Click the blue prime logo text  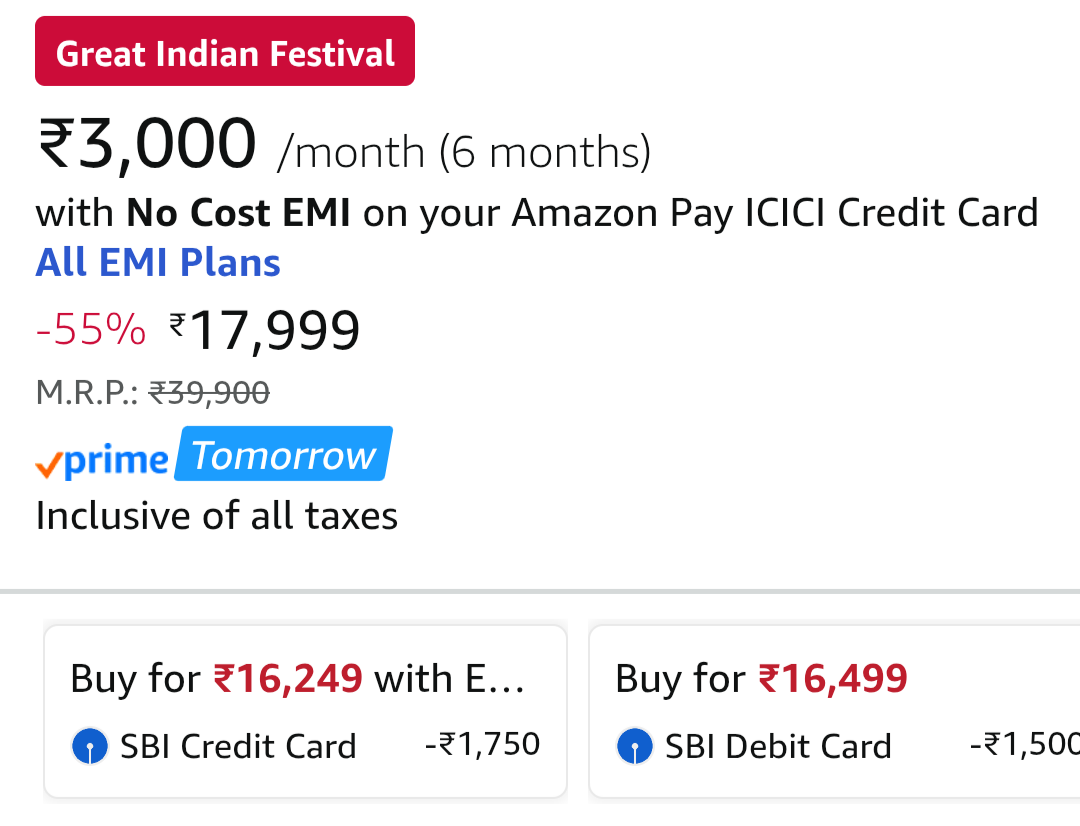(116, 460)
